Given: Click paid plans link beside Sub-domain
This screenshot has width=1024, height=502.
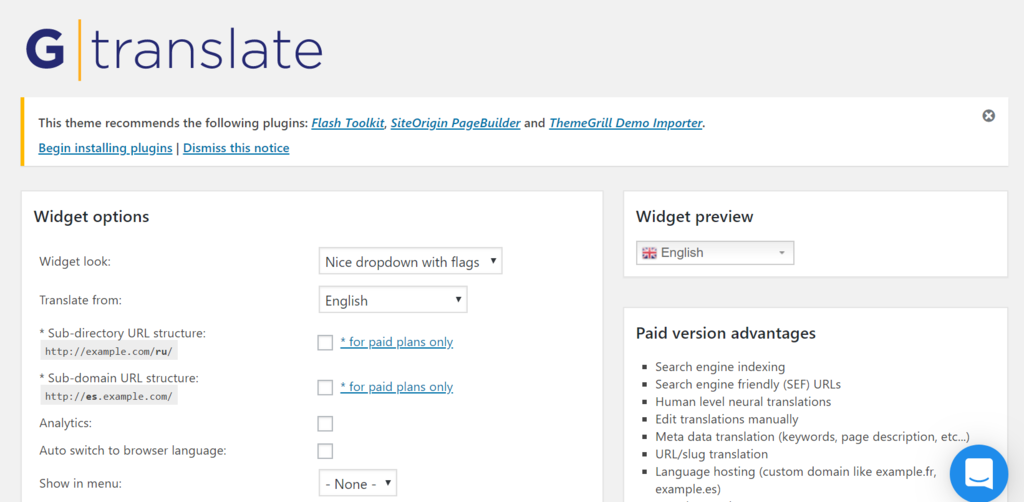Looking at the screenshot, I should point(396,387).
